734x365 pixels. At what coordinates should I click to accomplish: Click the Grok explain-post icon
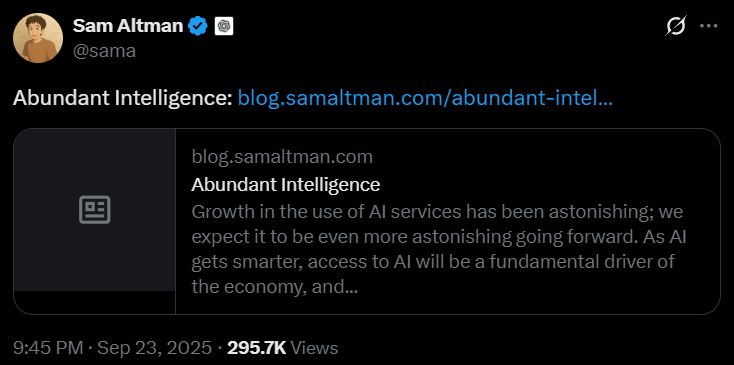pos(675,26)
